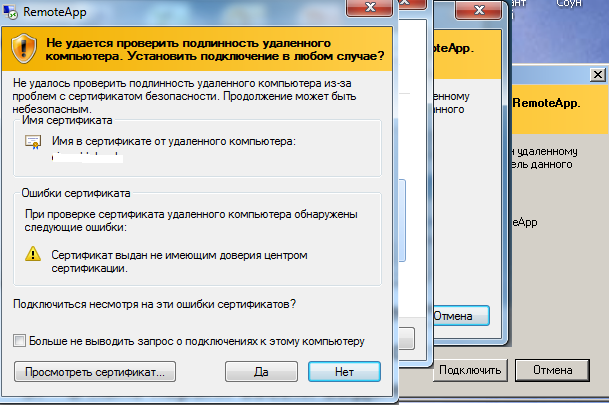609x405 pixels.
Task: Close the third RemoteApp window with red X
Action: point(479,9)
